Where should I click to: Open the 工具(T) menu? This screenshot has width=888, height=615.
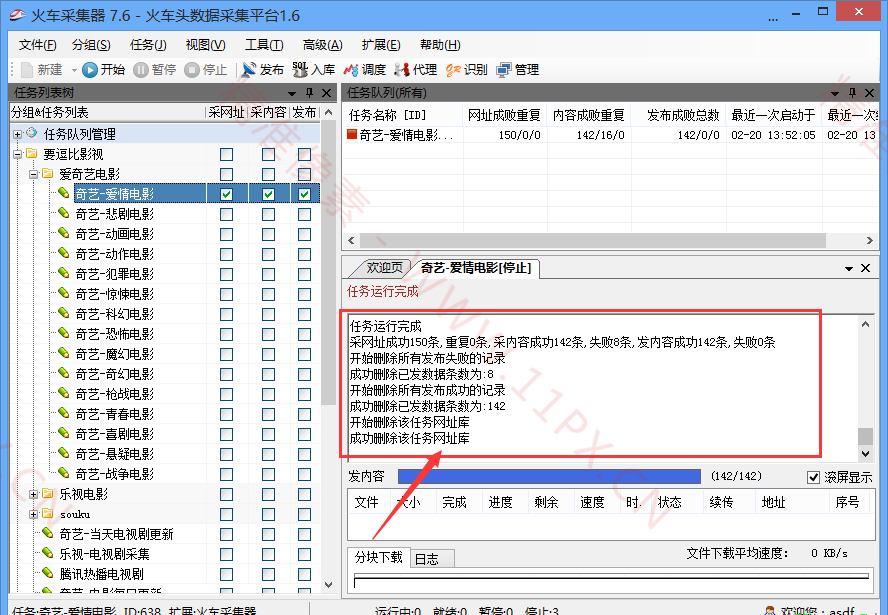coord(264,45)
